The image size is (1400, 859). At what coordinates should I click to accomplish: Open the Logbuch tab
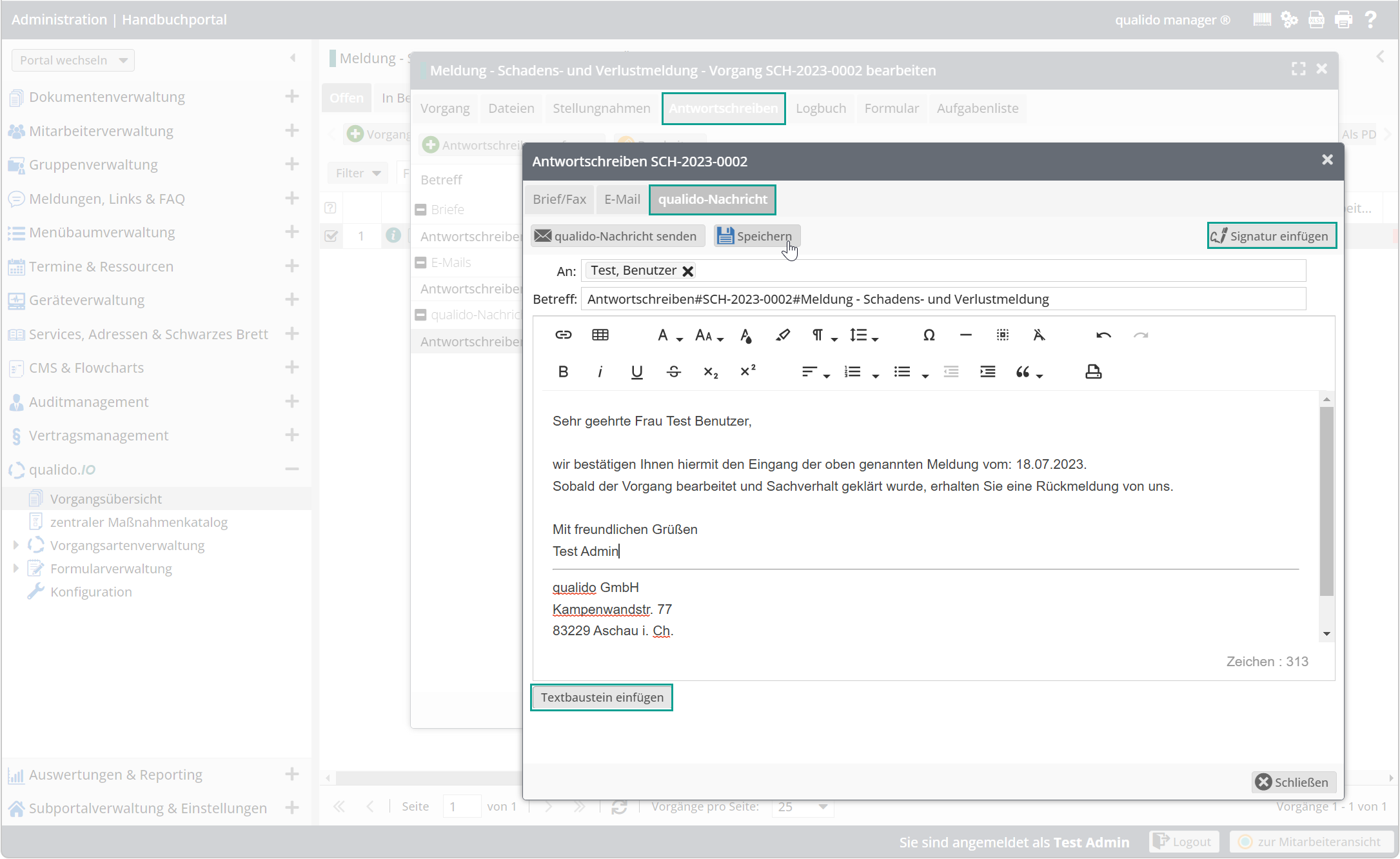click(820, 108)
